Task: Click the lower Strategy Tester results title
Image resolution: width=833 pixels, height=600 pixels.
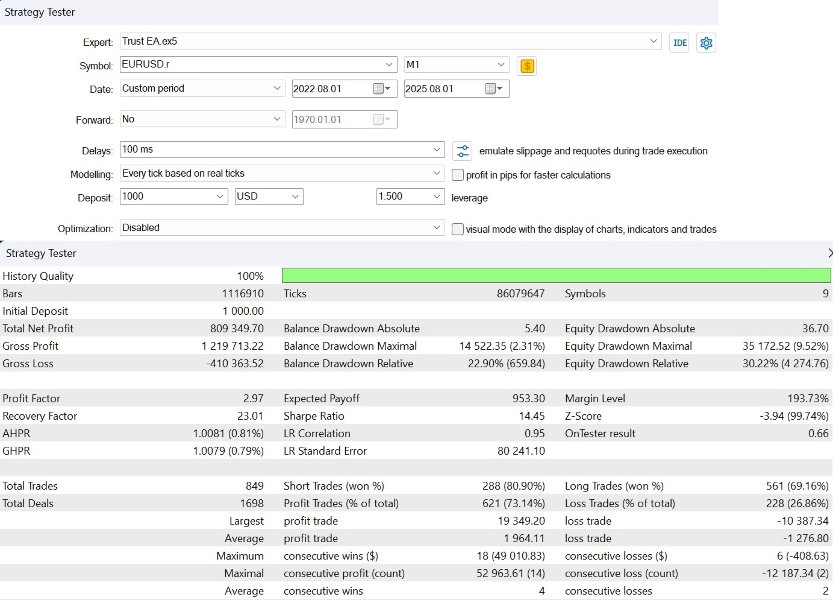Action: click(x=41, y=253)
